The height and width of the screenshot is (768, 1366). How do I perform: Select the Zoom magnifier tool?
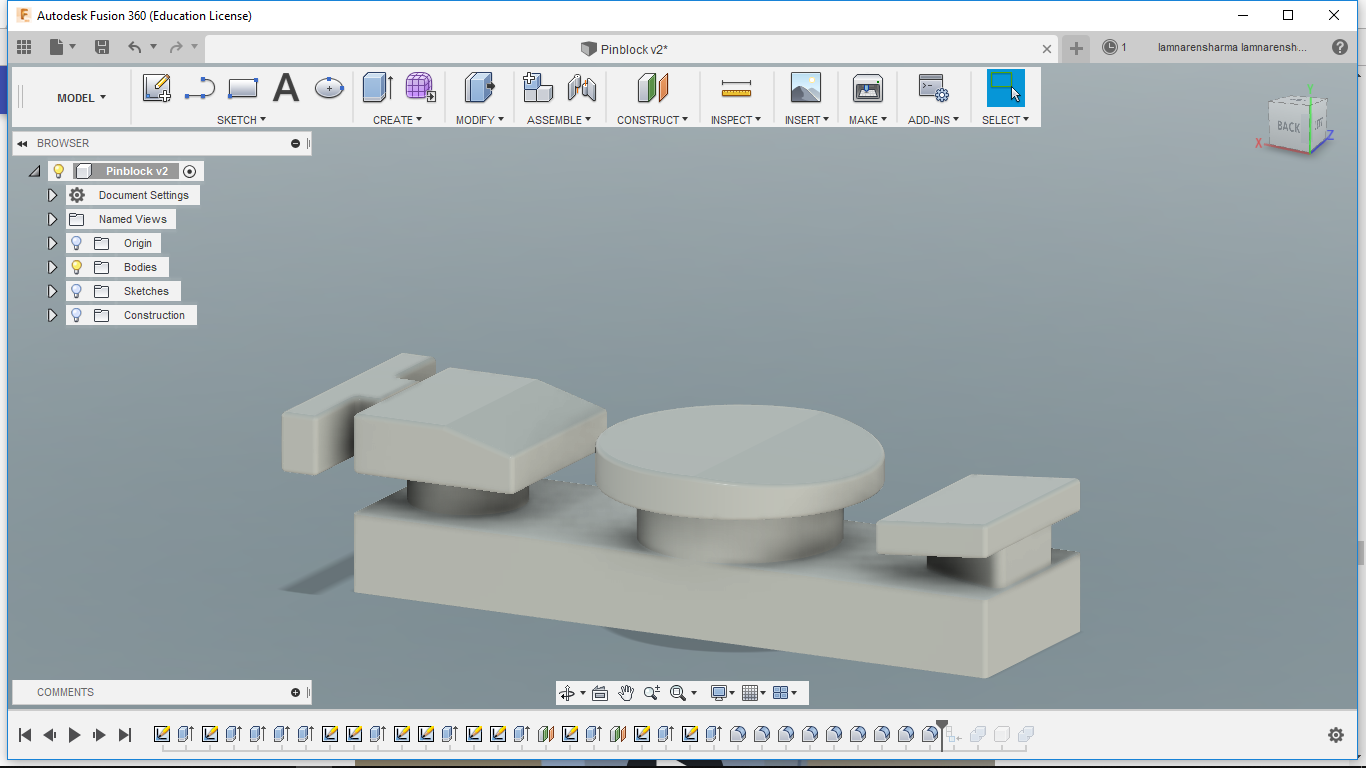click(x=652, y=693)
